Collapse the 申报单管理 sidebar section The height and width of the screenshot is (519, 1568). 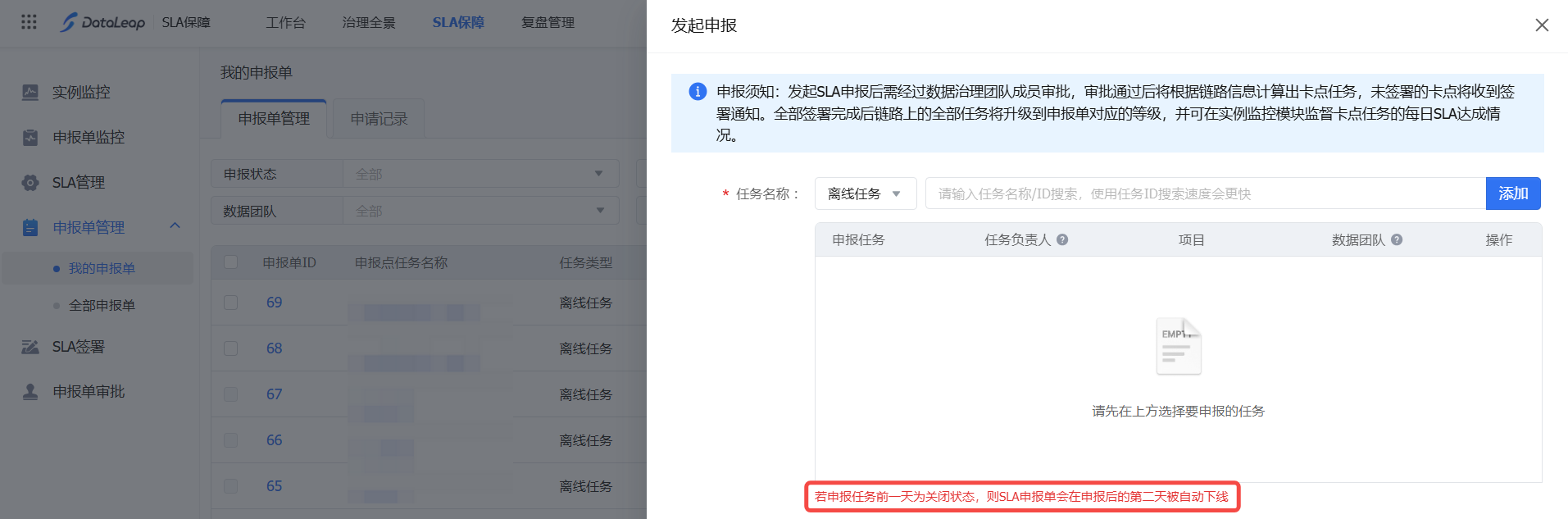click(x=175, y=225)
